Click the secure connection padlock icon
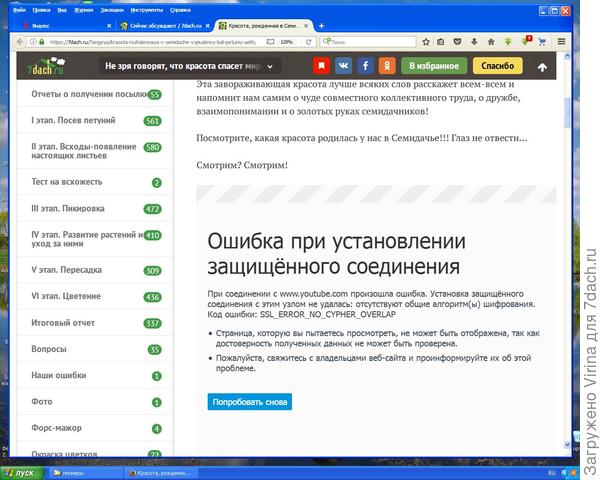600x480 pixels. [x=42, y=42]
